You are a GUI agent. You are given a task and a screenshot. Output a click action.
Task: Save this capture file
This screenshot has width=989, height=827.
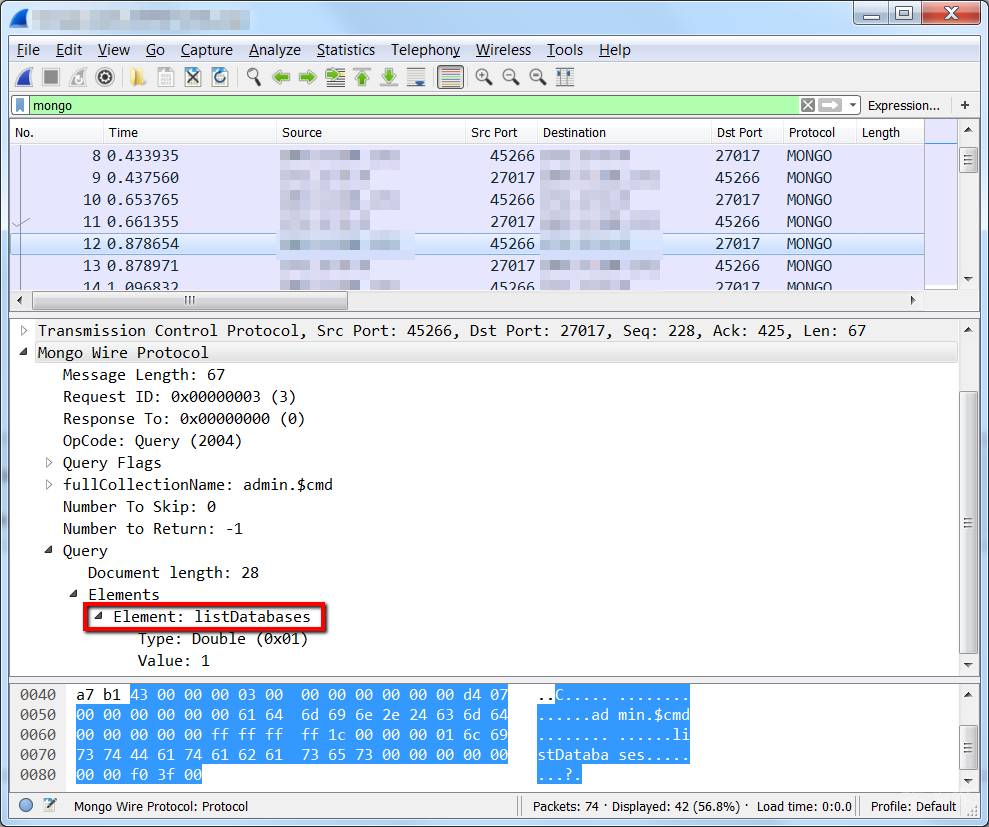tap(165, 78)
